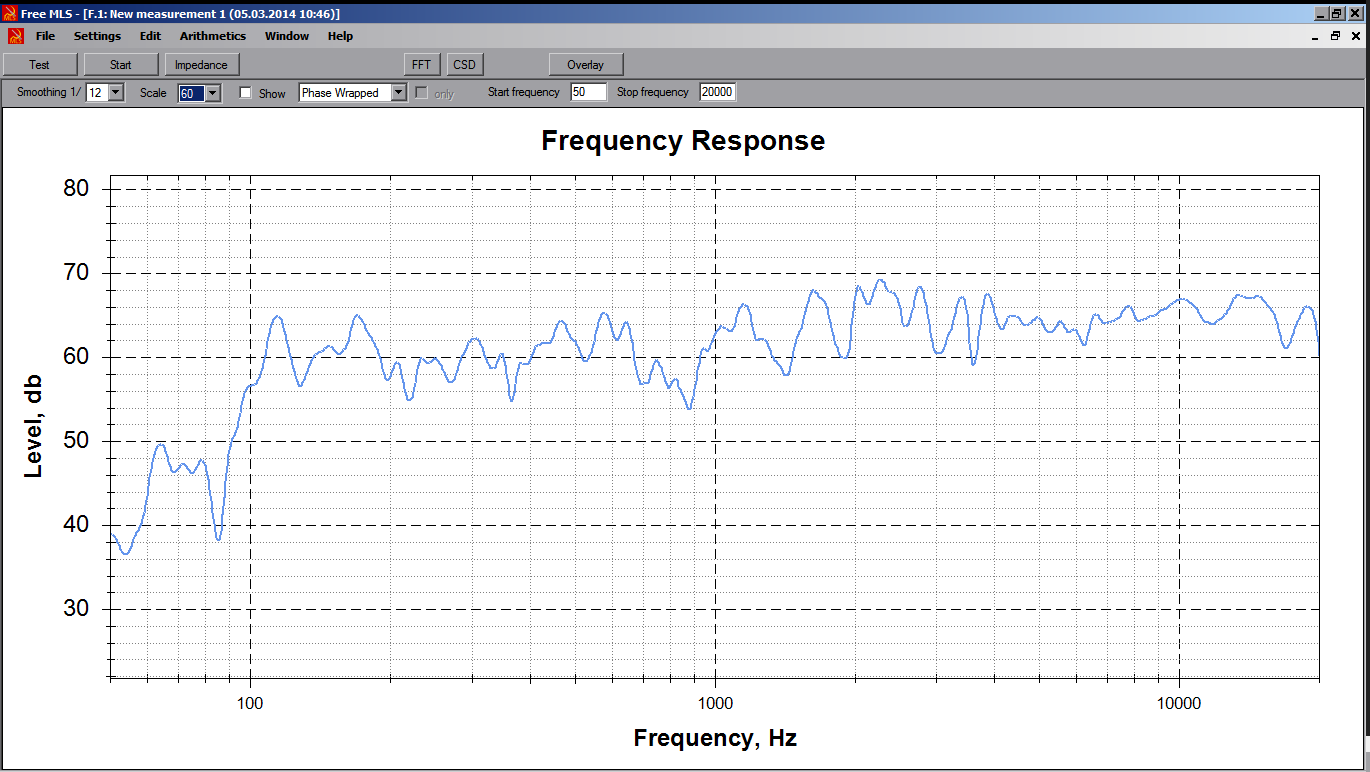The width and height of the screenshot is (1370, 772).
Task: Open the File menu
Action: [x=45, y=36]
